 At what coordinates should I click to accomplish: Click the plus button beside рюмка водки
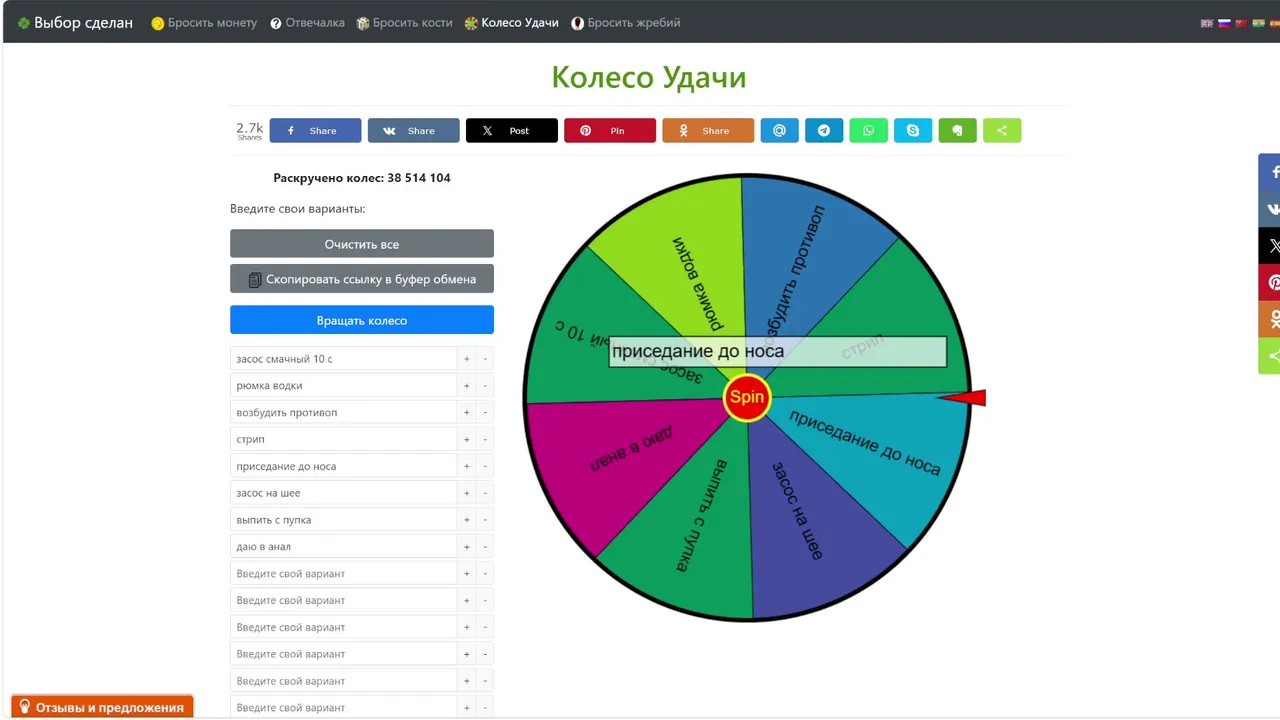coord(466,386)
